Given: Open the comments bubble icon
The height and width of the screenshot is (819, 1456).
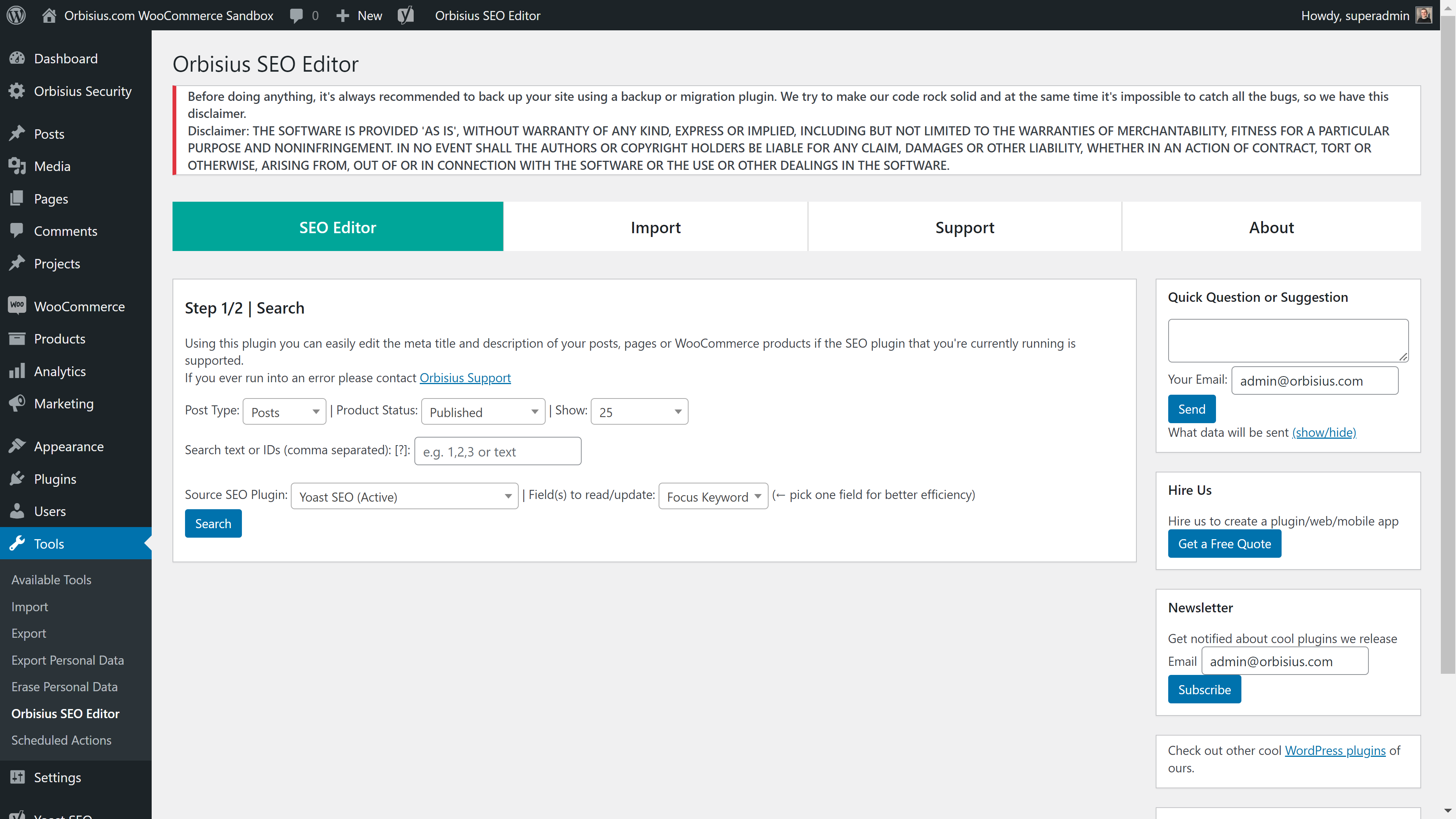Looking at the screenshot, I should click(x=296, y=16).
